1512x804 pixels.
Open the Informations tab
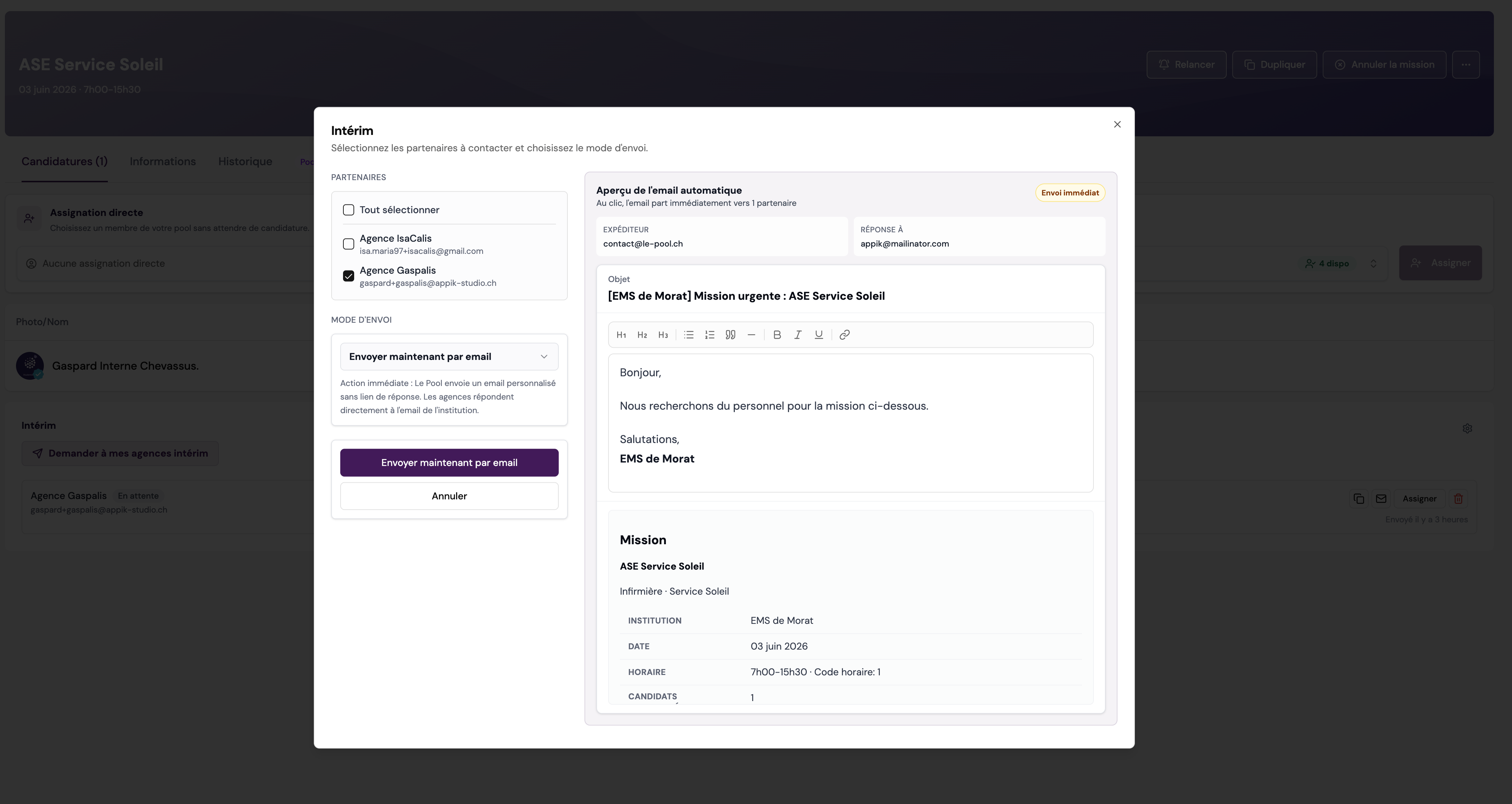pos(162,162)
